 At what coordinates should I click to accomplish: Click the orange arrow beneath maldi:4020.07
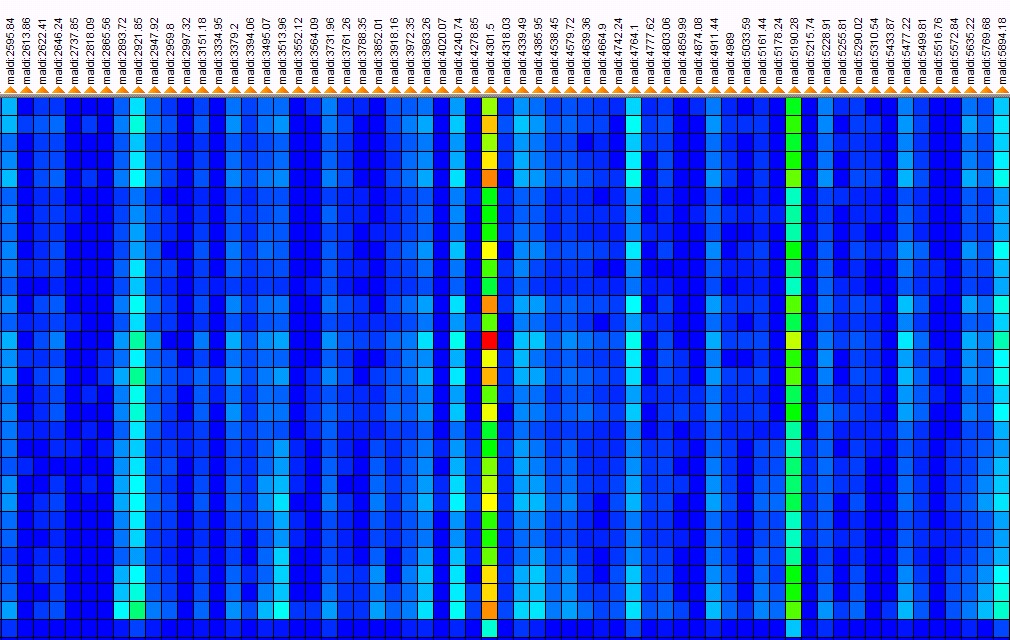(443, 90)
